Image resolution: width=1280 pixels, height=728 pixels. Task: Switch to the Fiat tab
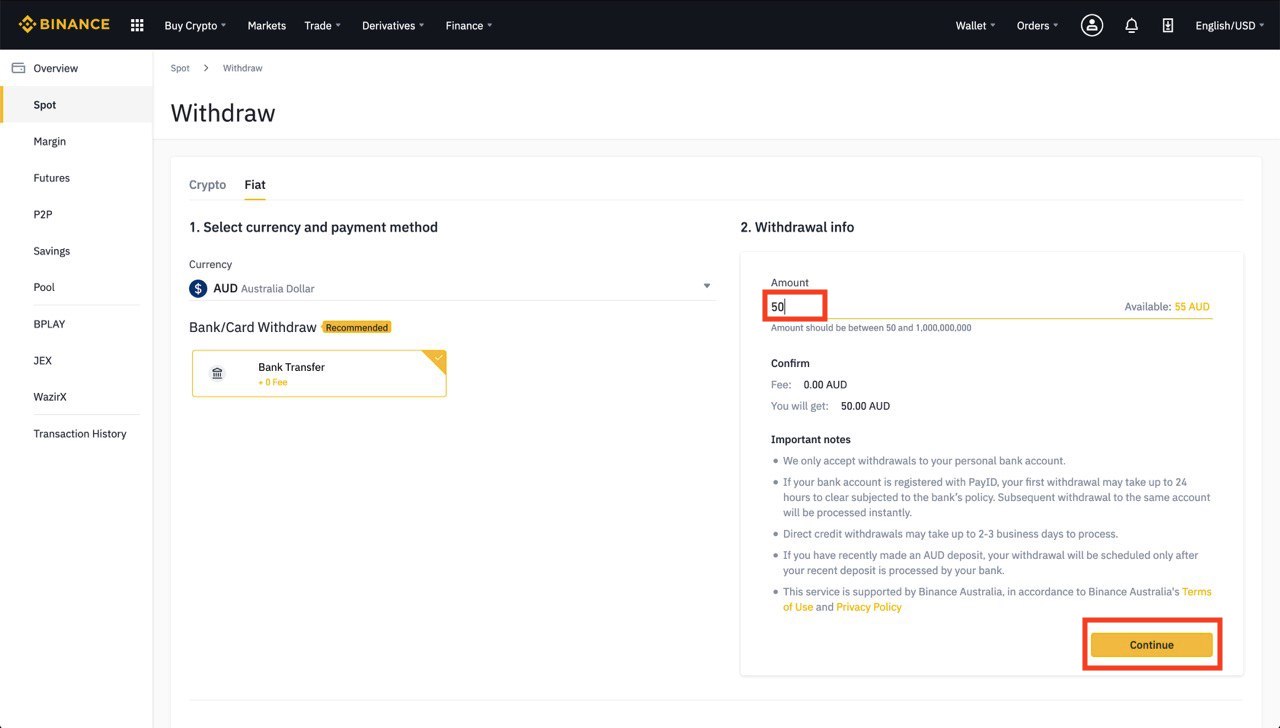pyautogui.click(x=255, y=185)
